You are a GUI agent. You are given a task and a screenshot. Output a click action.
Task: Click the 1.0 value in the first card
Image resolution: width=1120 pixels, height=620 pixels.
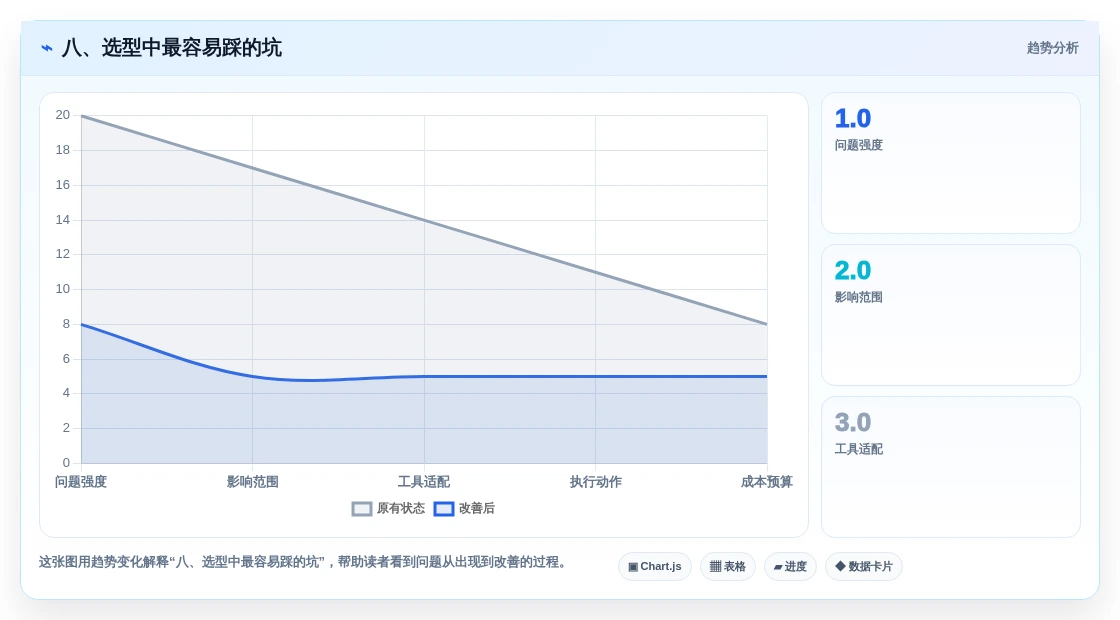coord(853,119)
